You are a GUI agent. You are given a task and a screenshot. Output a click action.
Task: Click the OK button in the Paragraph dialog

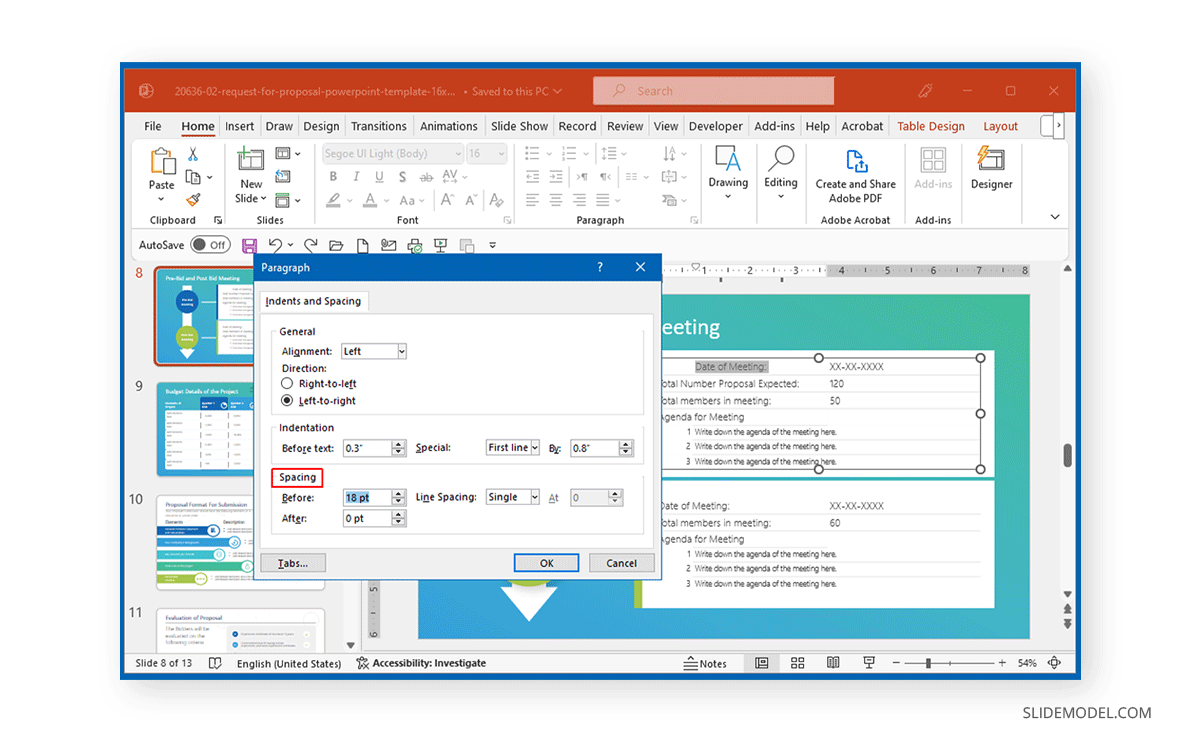(x=546, y=562)
